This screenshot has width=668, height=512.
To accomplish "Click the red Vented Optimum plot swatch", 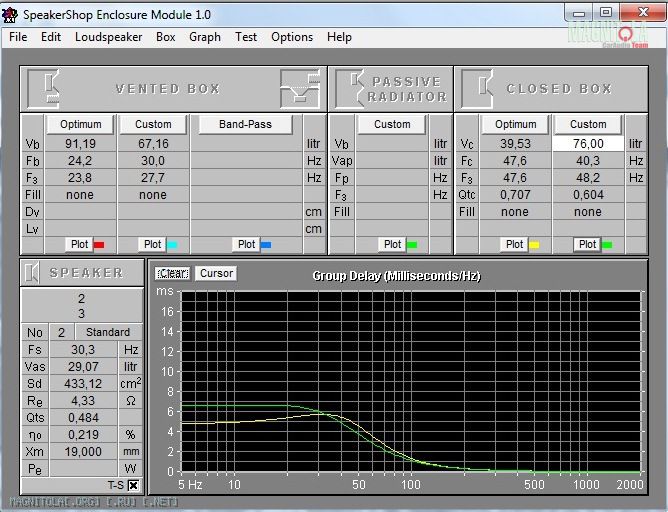I will pyautogui.click(x=99, y=245).
